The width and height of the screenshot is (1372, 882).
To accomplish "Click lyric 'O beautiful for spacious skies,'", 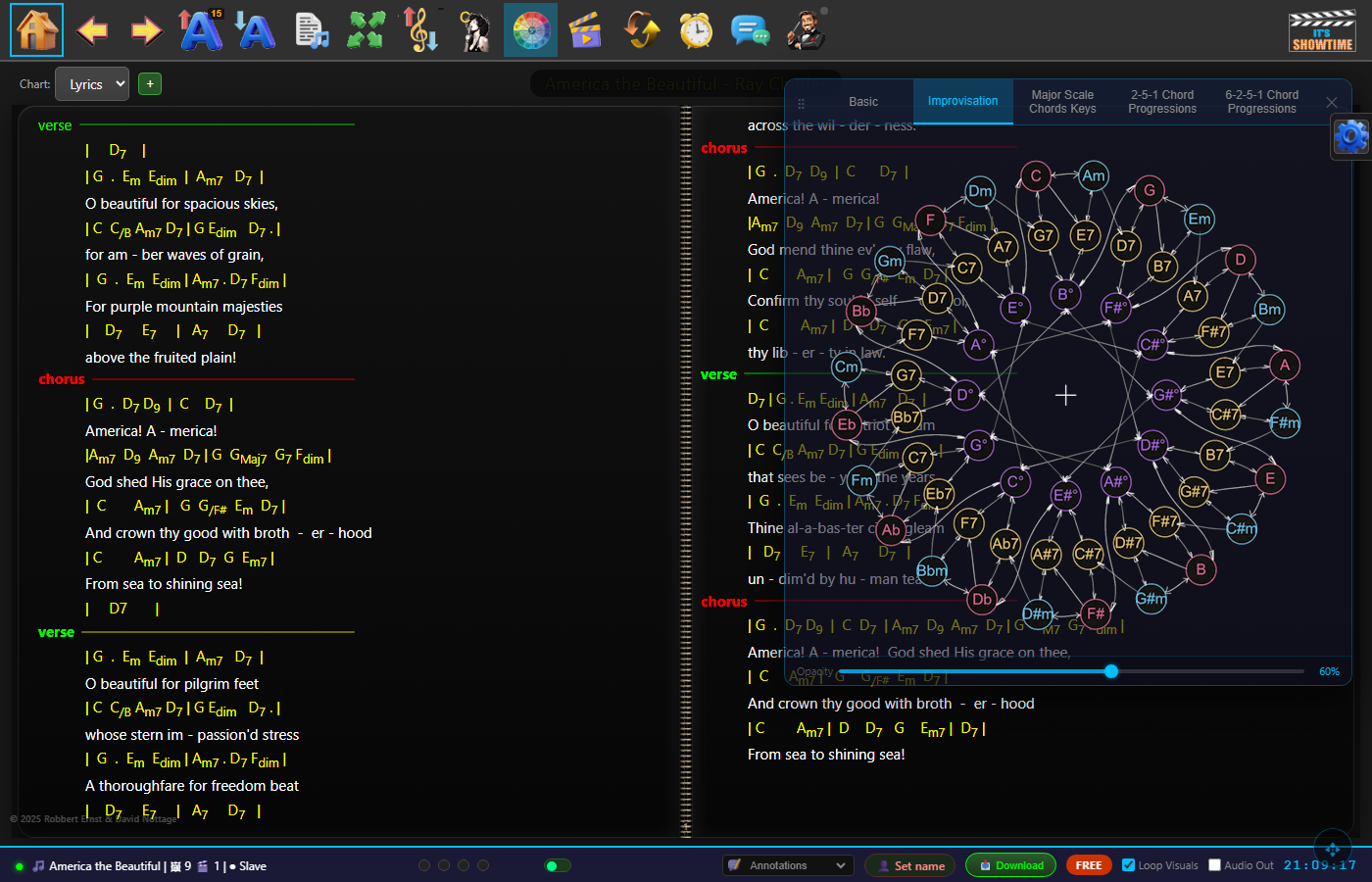I will coord(181,204).
